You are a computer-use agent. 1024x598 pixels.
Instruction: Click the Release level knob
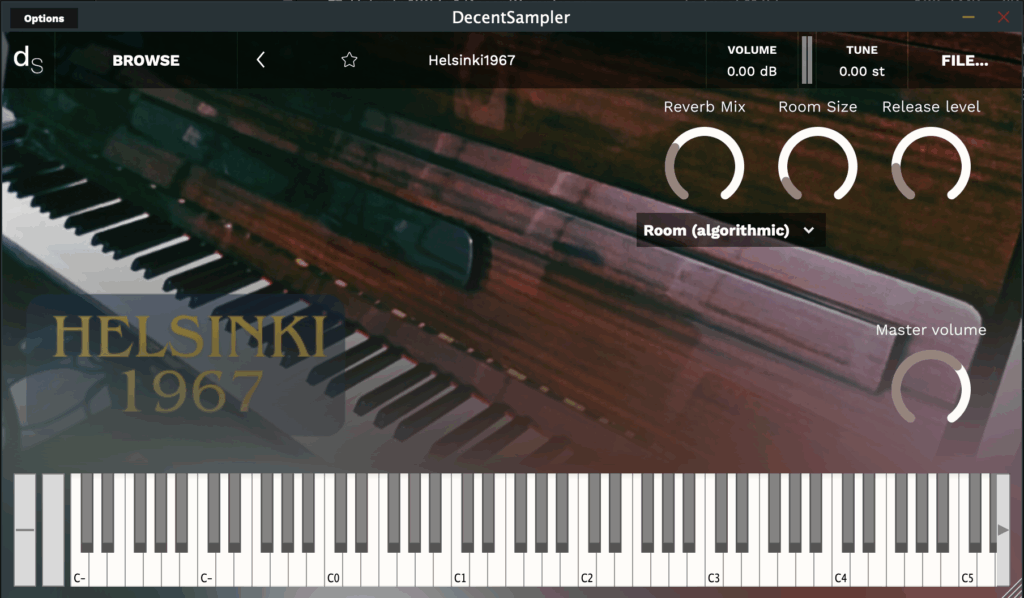(x=930, y=165)
